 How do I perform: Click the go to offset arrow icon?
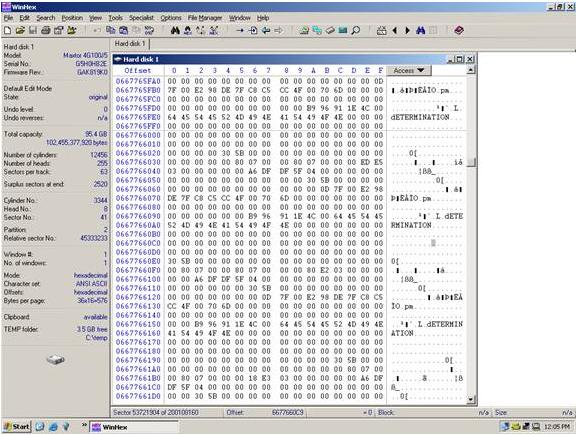pyautogui.click(x=240, y=31)
